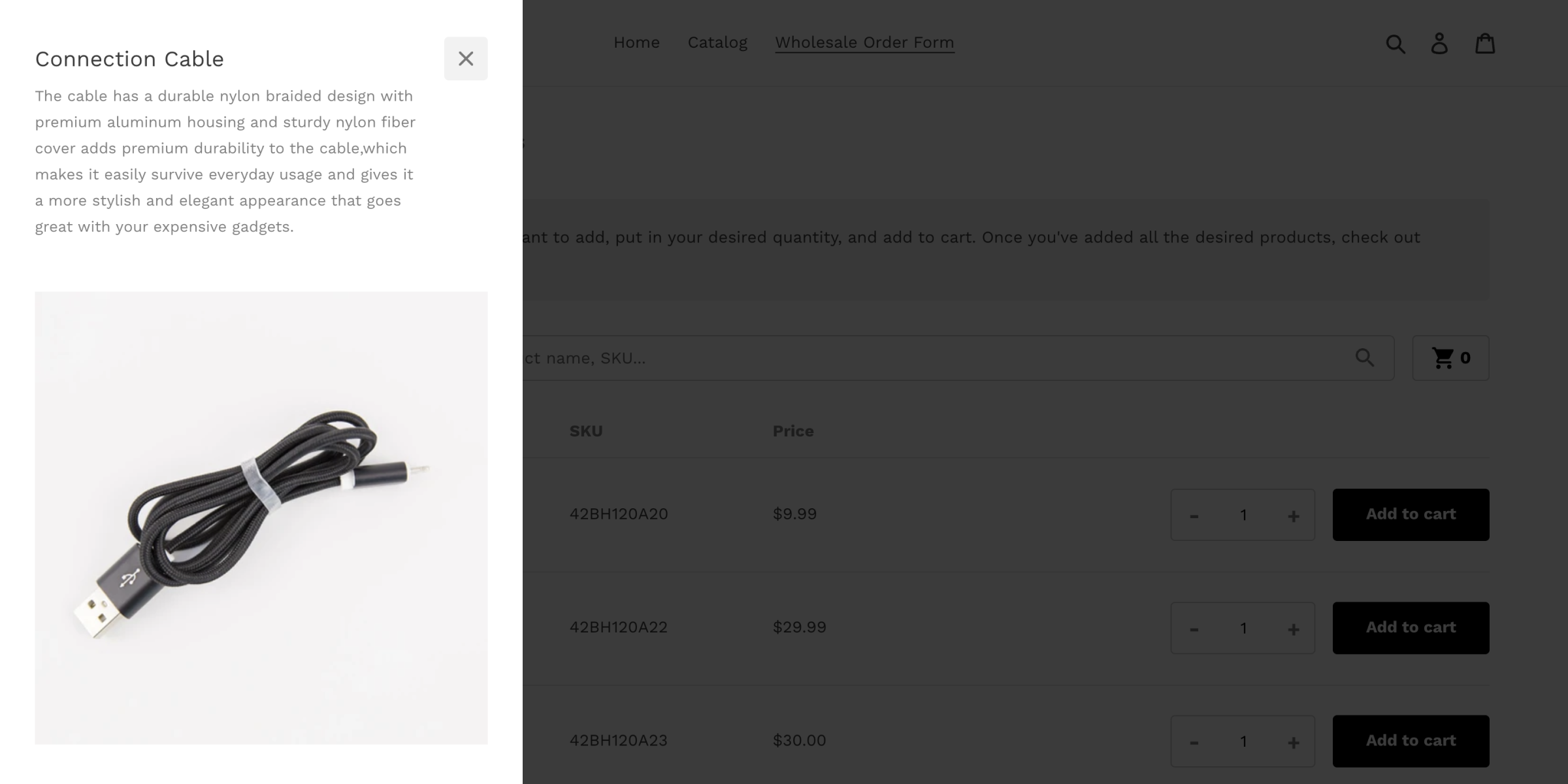The width and height of the screenshot is (1568, 784).
Task: Click the cable description paragraph
Action: [x=225, y=161]
